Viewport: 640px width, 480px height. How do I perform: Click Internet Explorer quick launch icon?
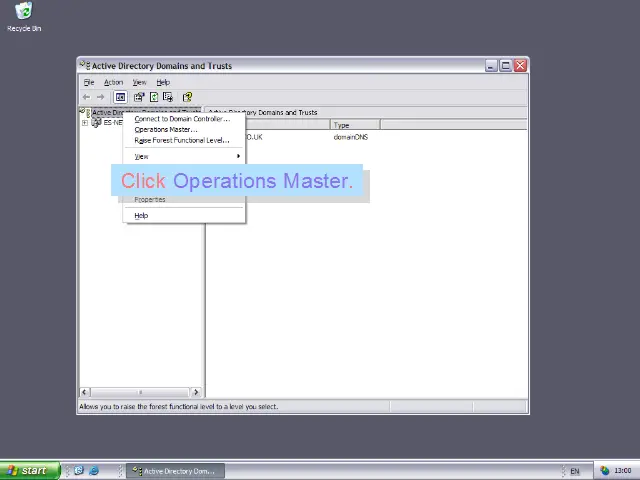click(x=94, y=471)
